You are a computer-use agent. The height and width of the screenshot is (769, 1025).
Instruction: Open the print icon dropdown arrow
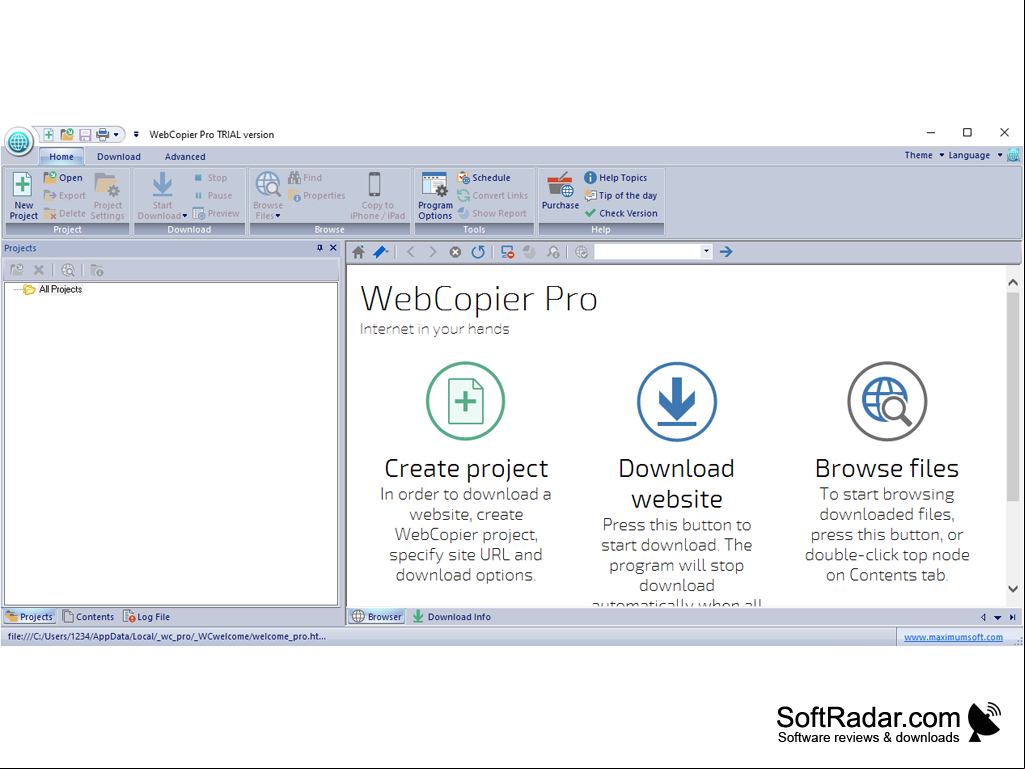[116, 135]
